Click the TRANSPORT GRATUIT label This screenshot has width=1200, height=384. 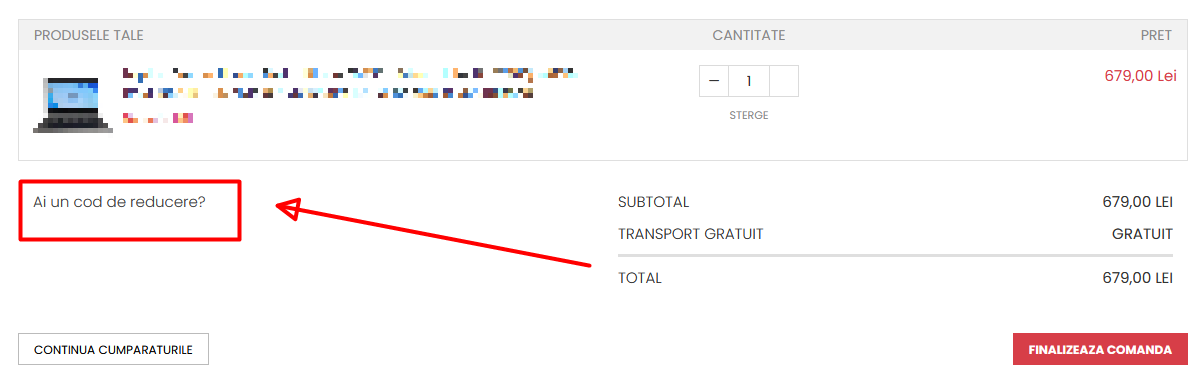coord(691,234)
